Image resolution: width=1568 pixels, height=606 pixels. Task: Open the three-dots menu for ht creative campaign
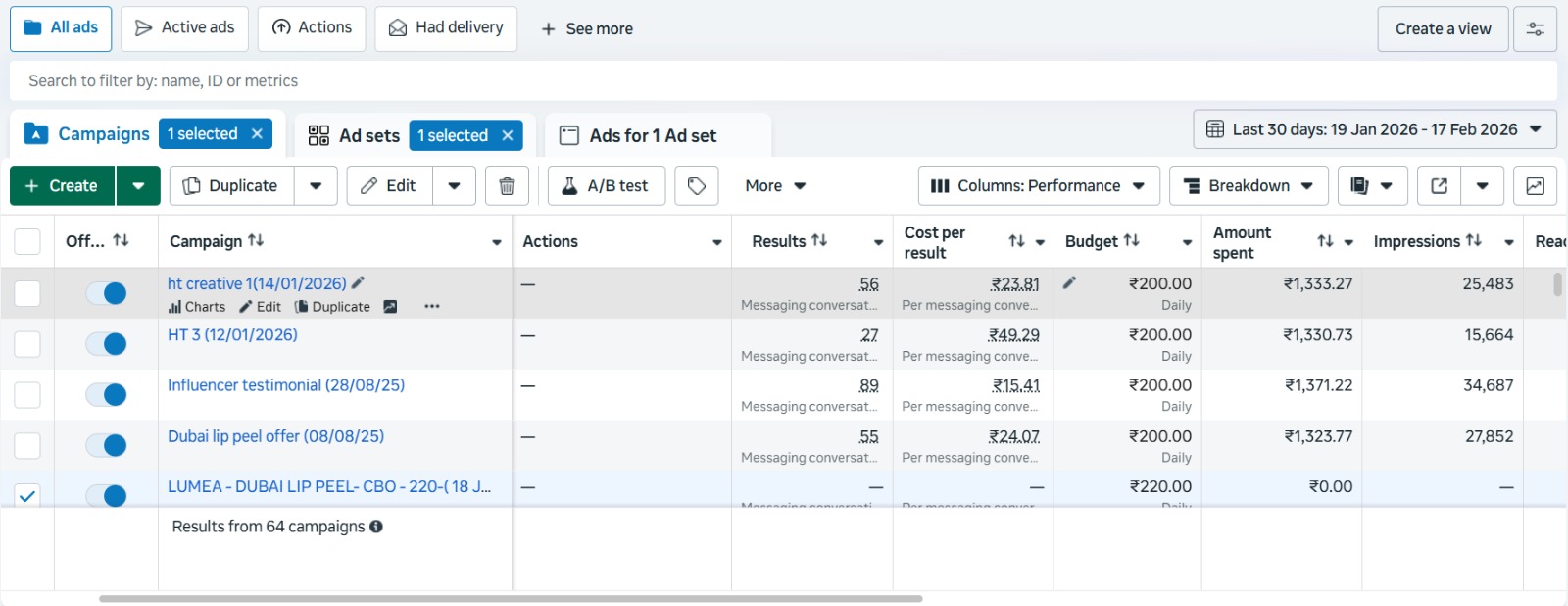click(432, 307)
